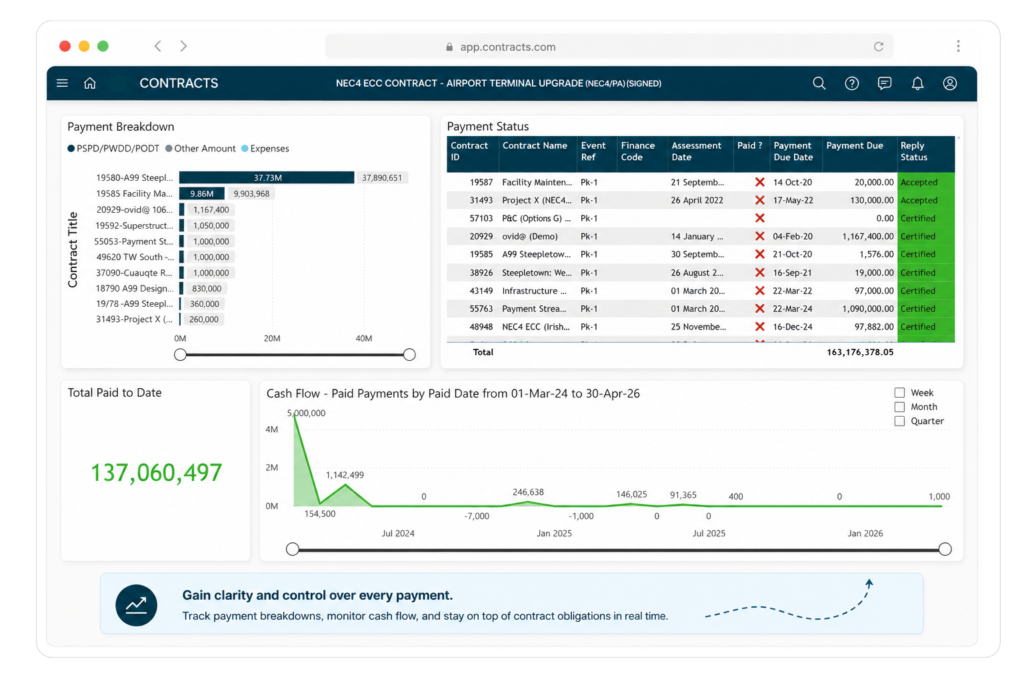Sort by the Payment Due column header
This screenshot has width=1024, height=683.
click(854, 146)
